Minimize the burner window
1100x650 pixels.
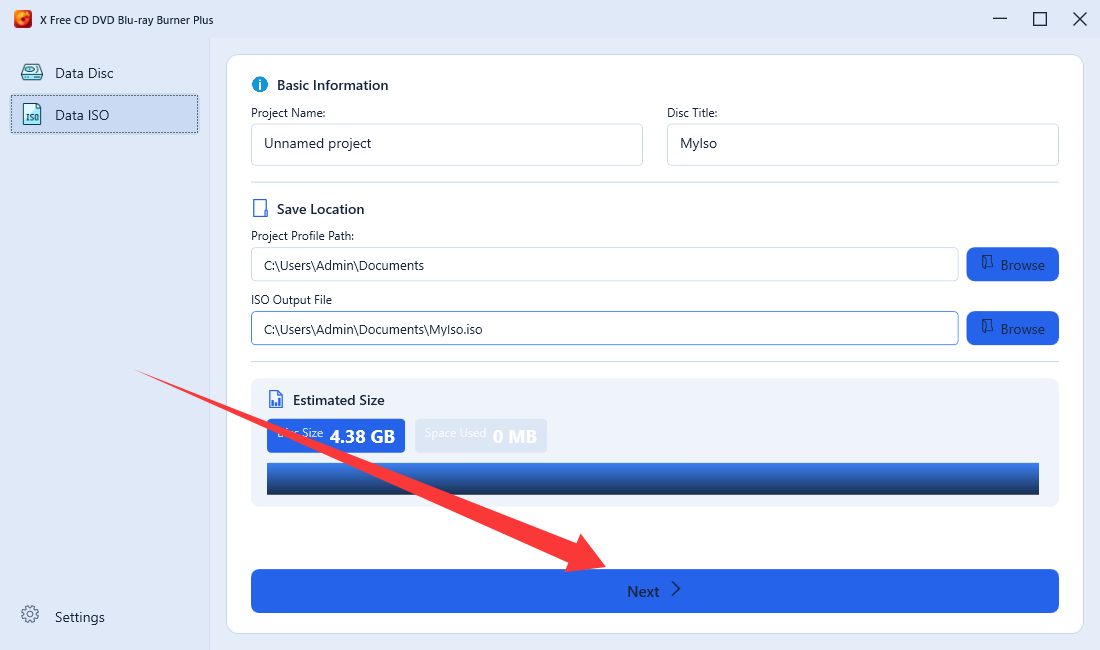1000,19
